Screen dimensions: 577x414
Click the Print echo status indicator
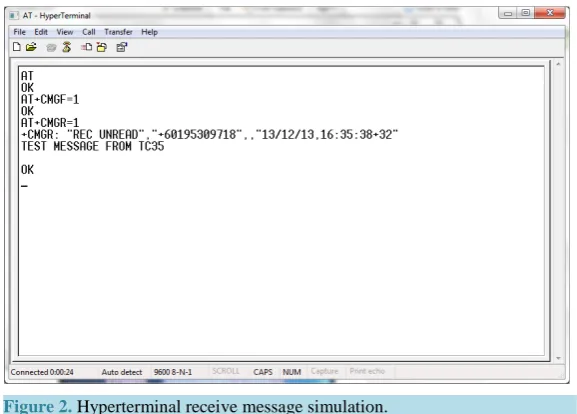click(367, 371)
